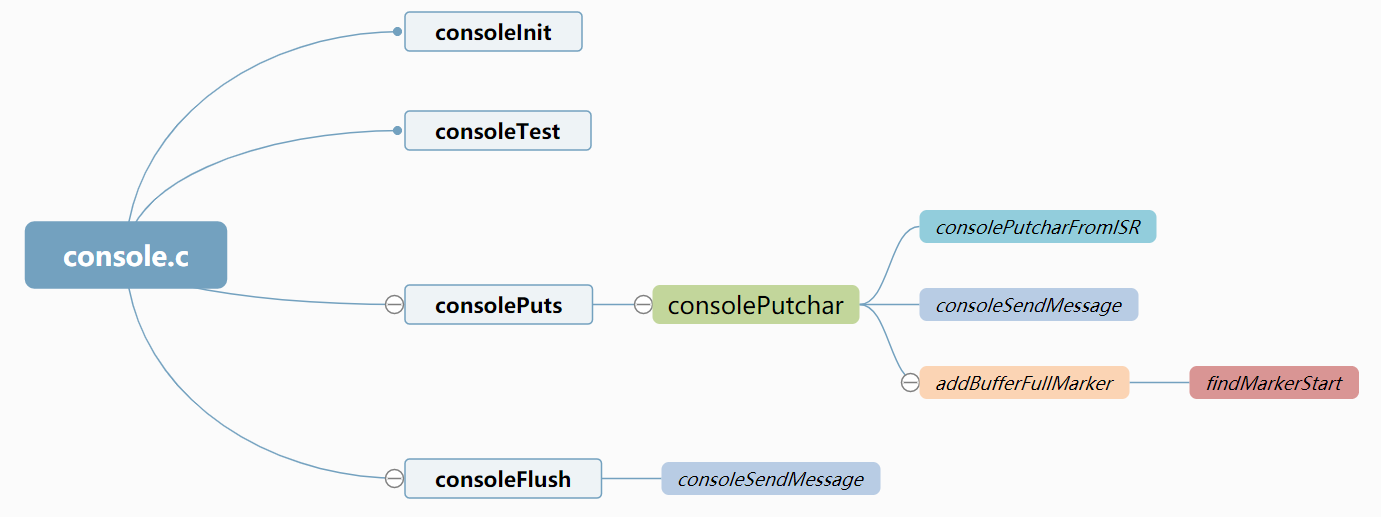The image size is (1381, 517).
Task: Select the red findMarkerStart node
Action: 1273,382
